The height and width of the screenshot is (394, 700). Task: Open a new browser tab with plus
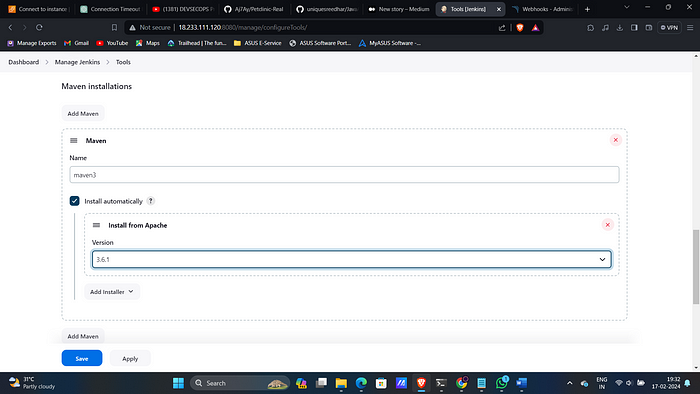tap(588, 9)
